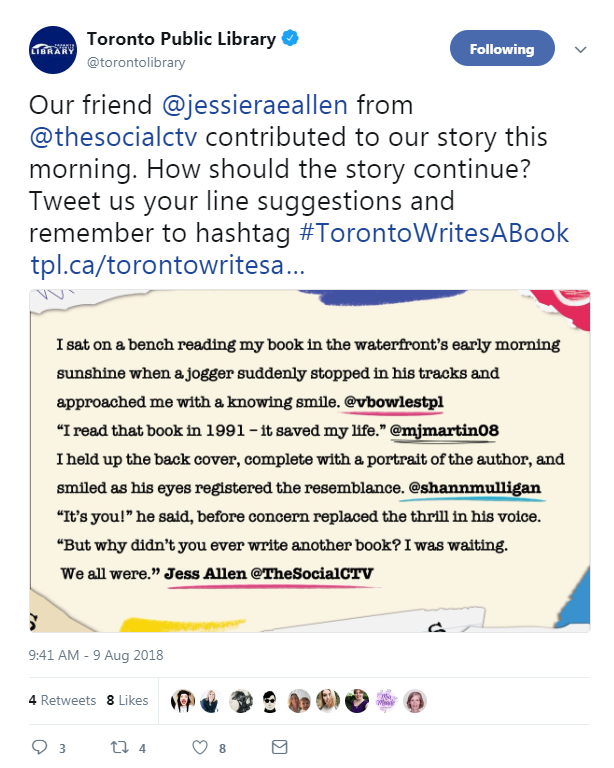Toggle the Following button
This screenshot has width=614, height=768.
pos(502,48)
